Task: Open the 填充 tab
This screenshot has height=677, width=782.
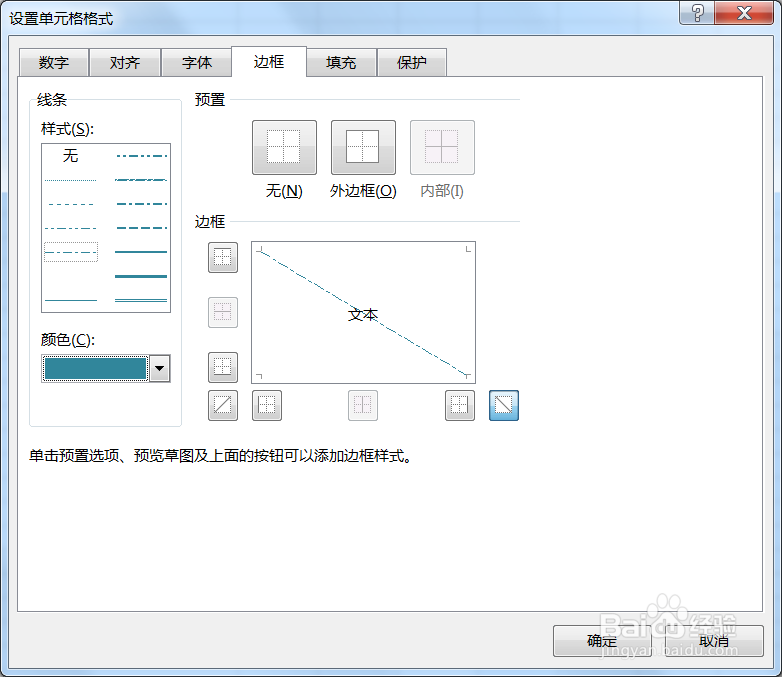Action: 341,62
